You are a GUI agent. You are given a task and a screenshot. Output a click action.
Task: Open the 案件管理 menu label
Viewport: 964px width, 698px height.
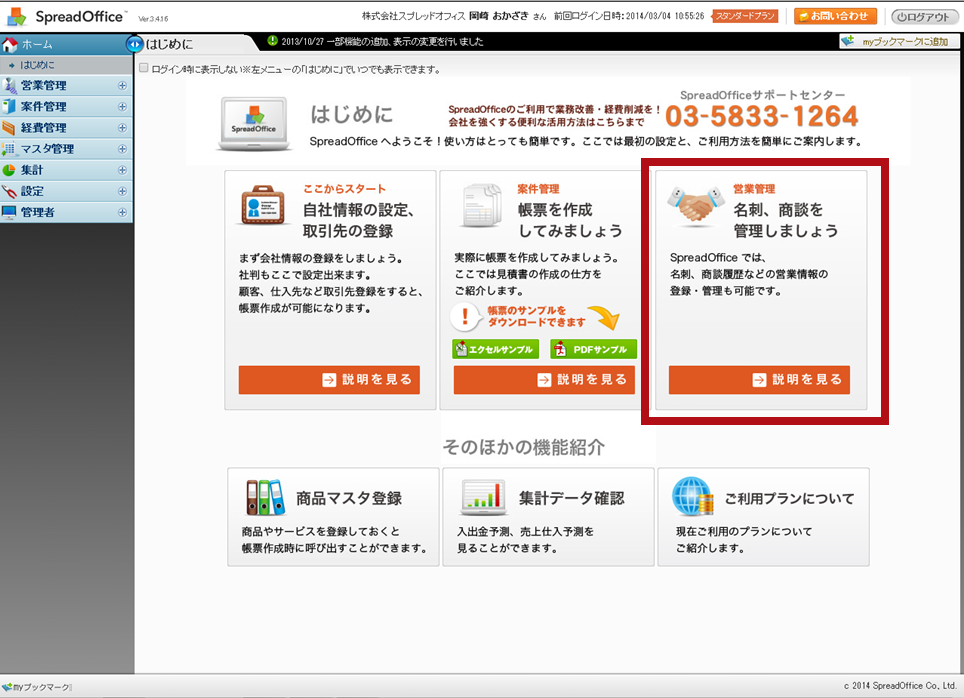point(44,106)
